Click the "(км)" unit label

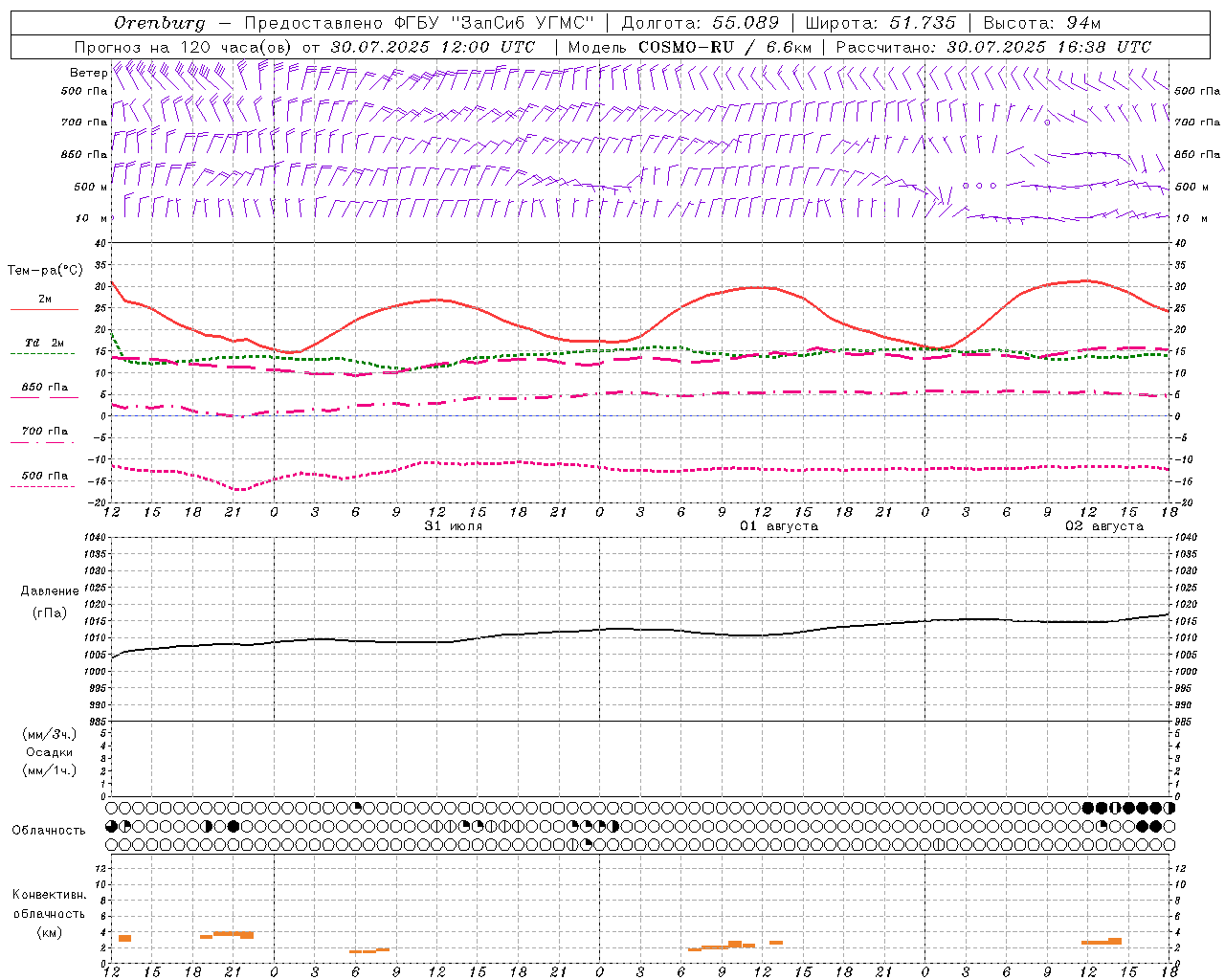tap(50, 932)
